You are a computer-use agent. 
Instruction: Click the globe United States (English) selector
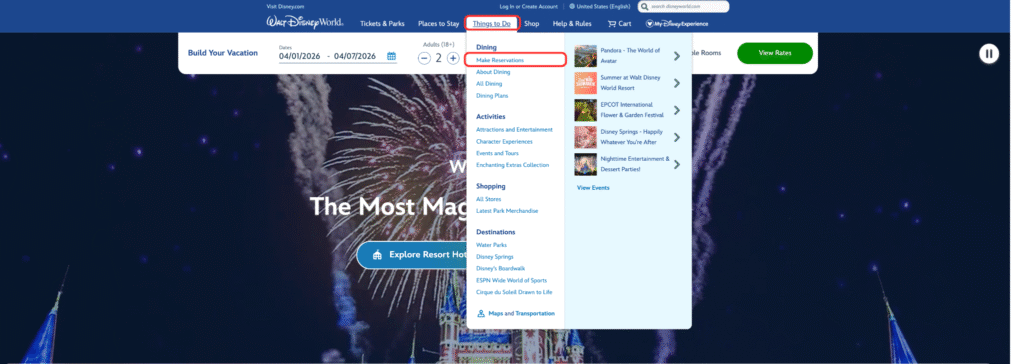click(600, 7)
